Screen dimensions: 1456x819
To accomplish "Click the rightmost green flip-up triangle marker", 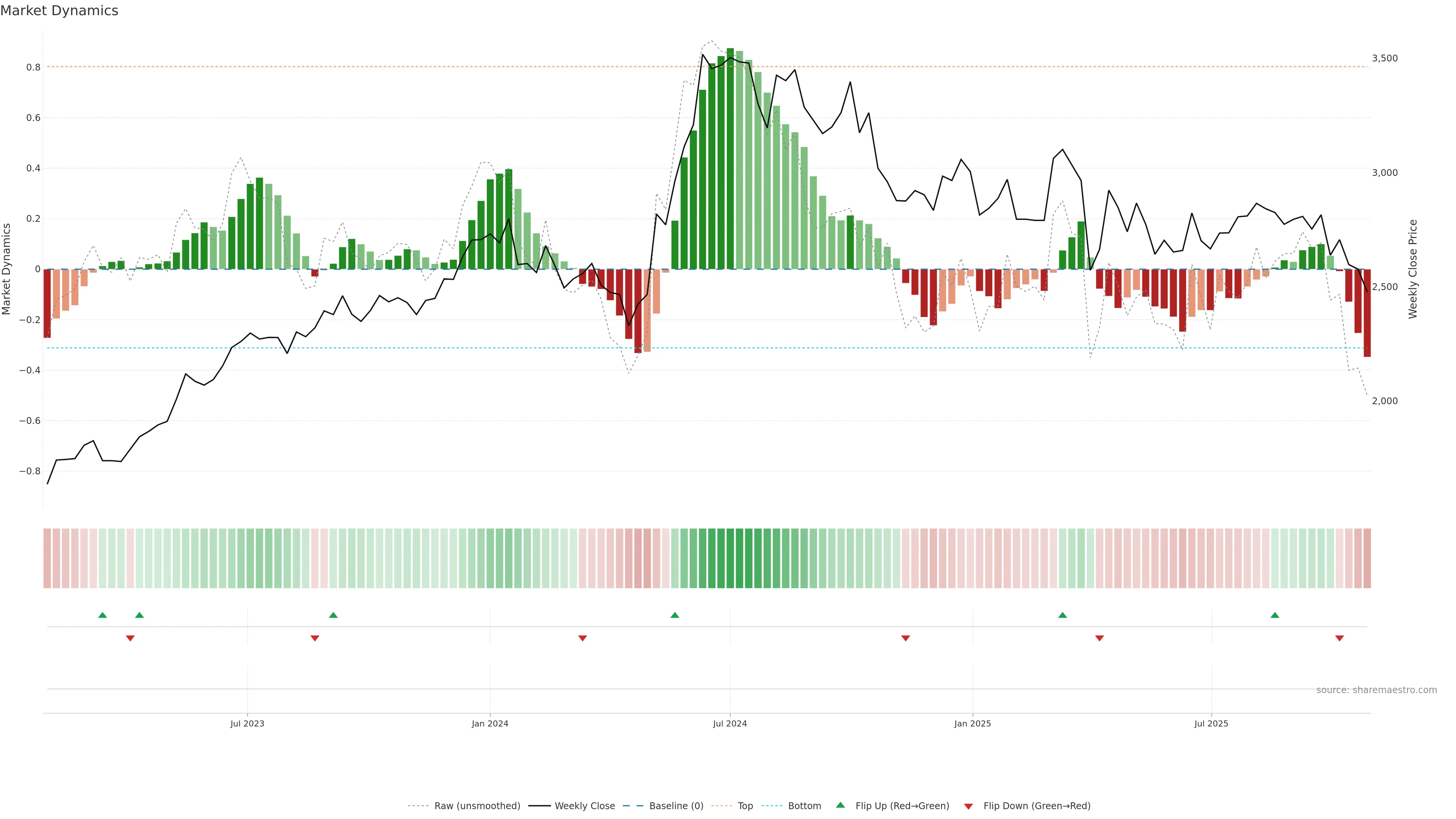I will point(1274,615).
